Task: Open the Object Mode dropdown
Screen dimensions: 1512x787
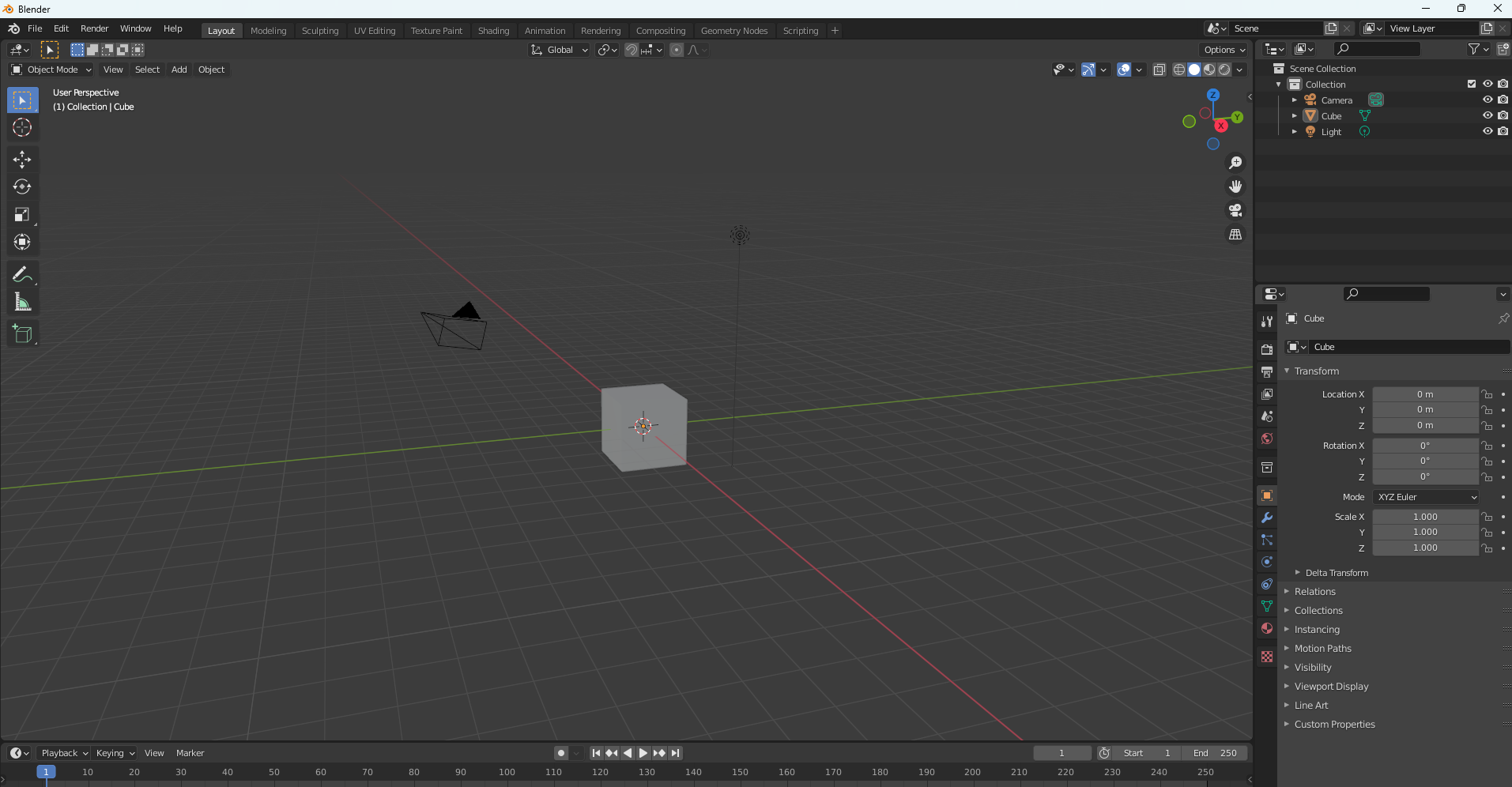Action: tap(52, 70)
